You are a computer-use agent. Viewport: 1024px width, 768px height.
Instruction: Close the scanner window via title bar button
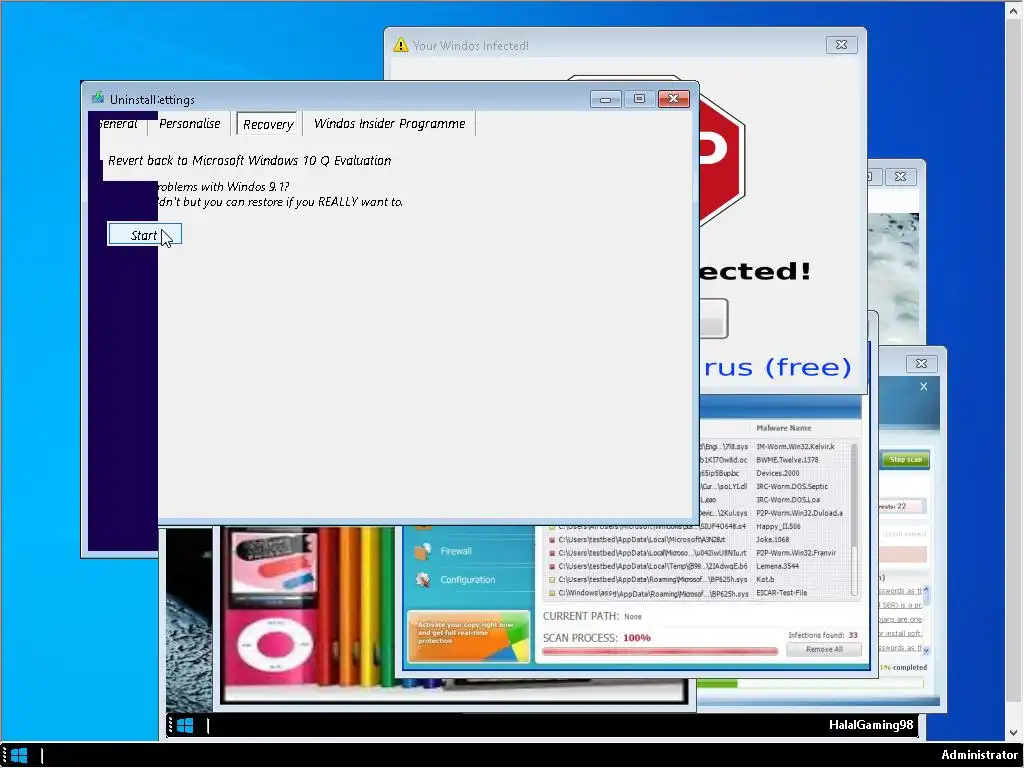921,363
